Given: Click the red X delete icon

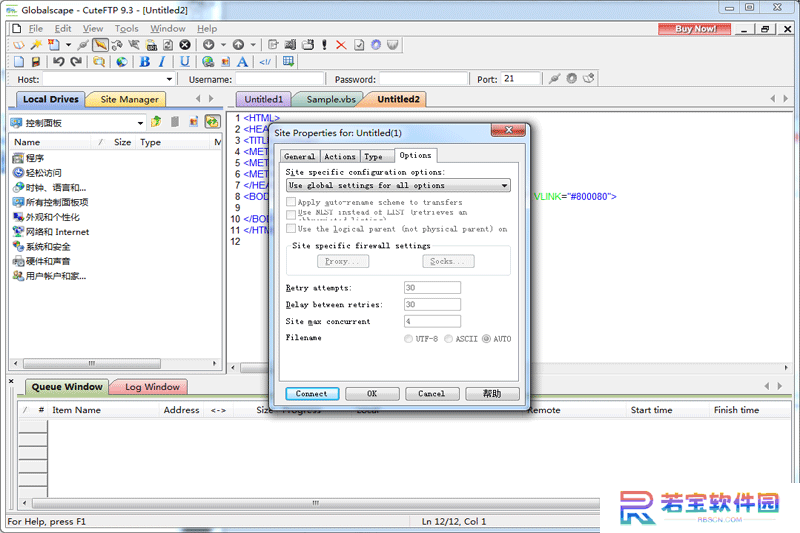Looking at the screenshot, I should (341, 45).
